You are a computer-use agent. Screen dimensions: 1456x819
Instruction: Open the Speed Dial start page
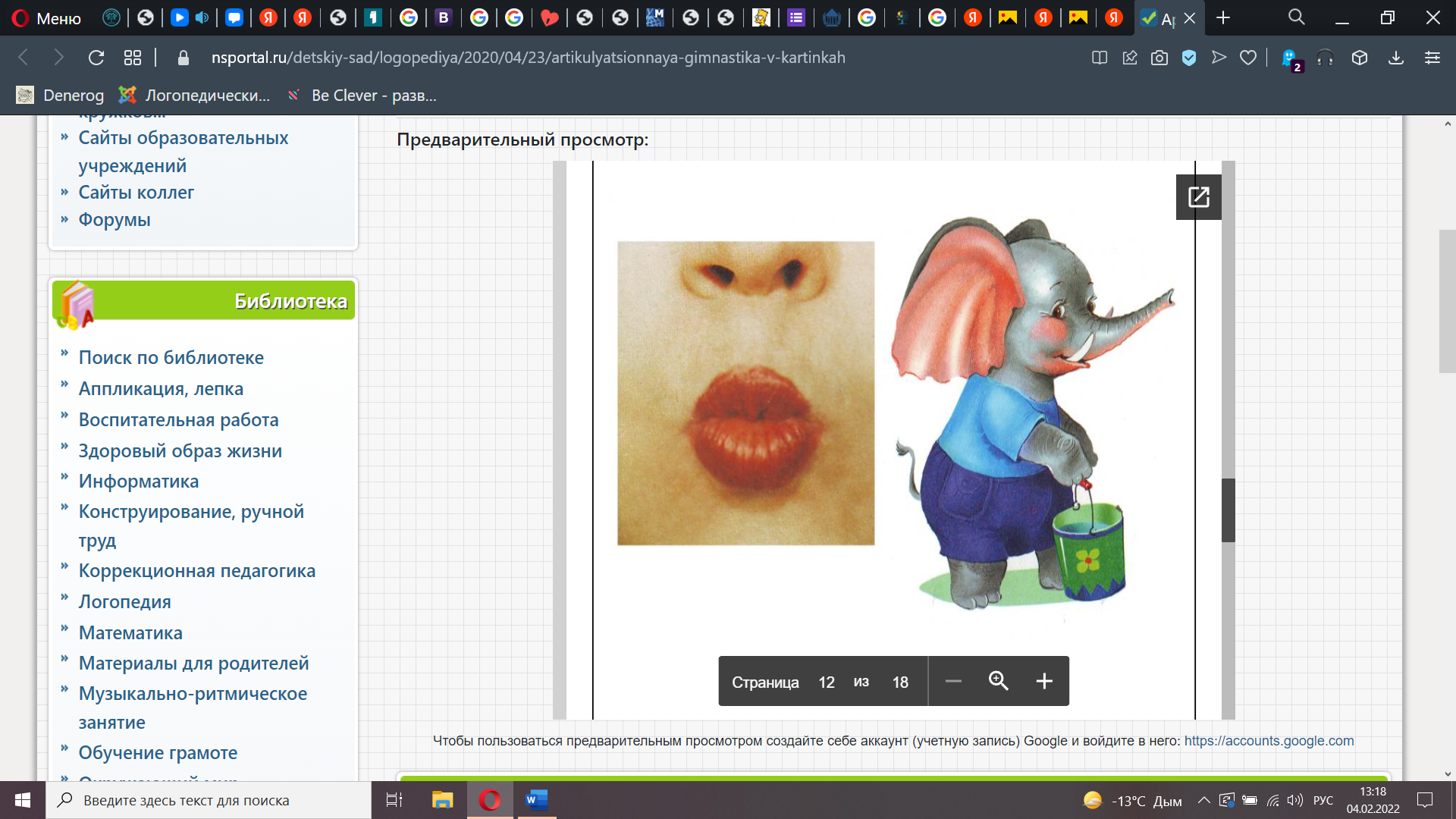133,58
